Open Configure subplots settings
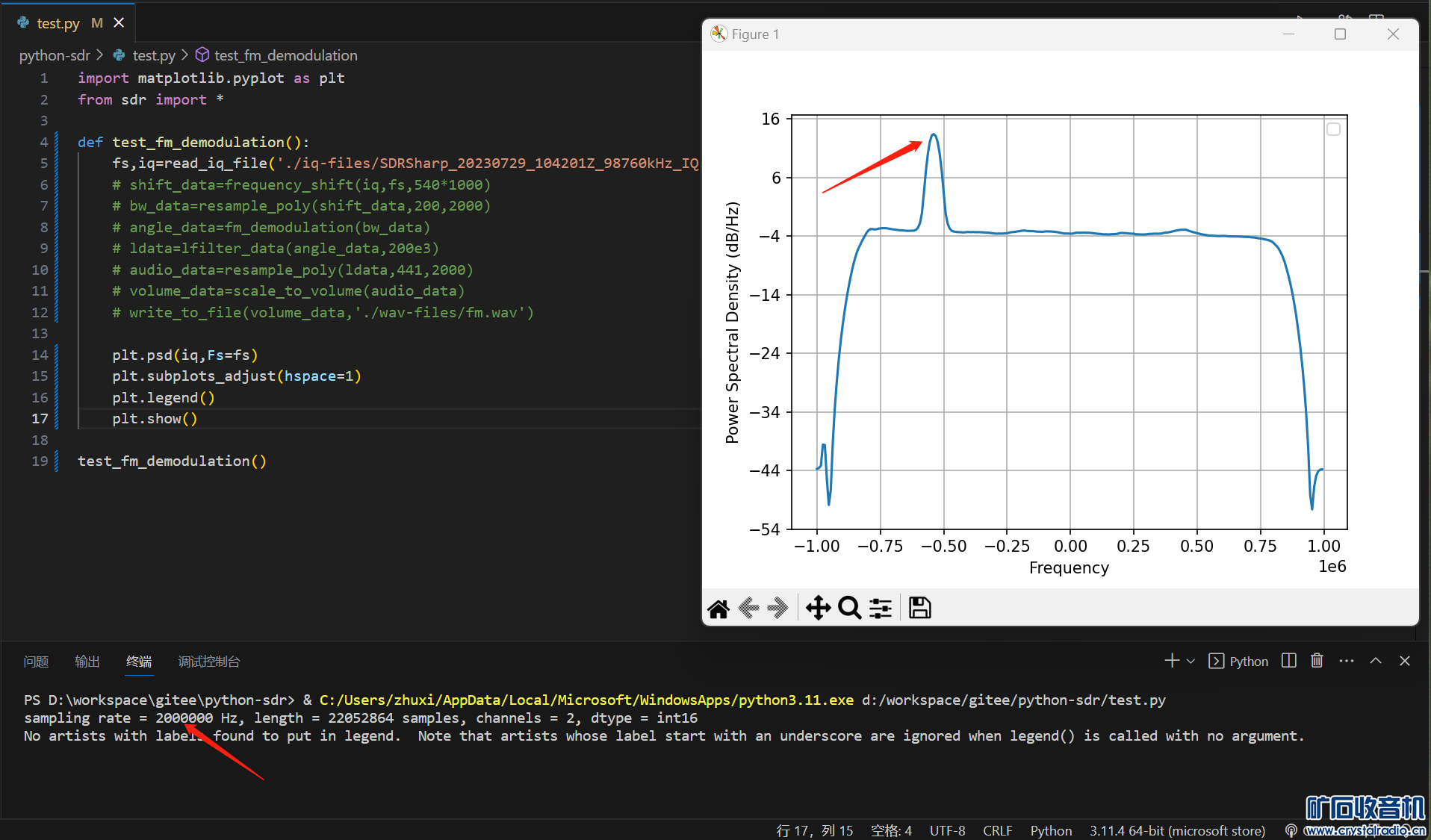Image resolution: width=1431 pixels, height=840 pixels. [881, 609]
